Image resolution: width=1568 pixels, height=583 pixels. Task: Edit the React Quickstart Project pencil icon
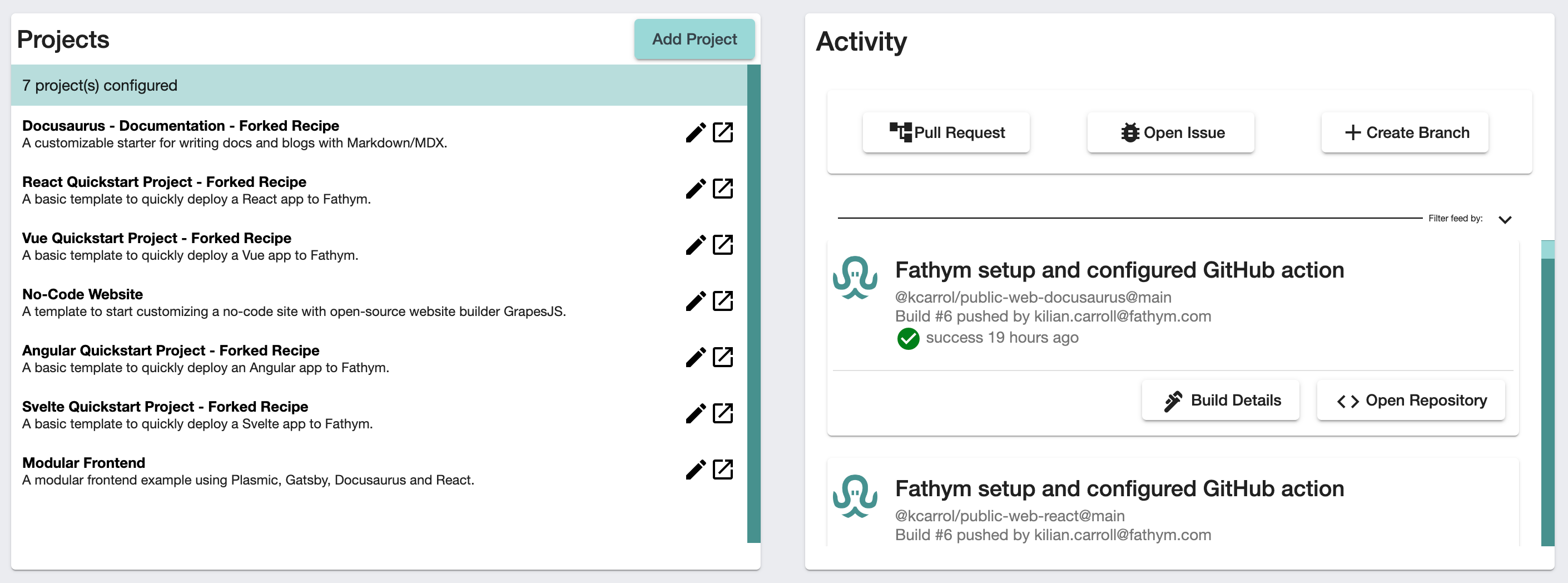point(695,189)
